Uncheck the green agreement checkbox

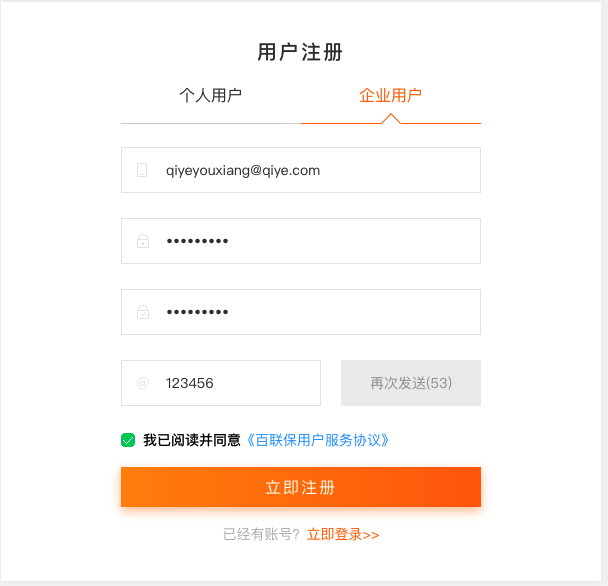click(128, 440)
